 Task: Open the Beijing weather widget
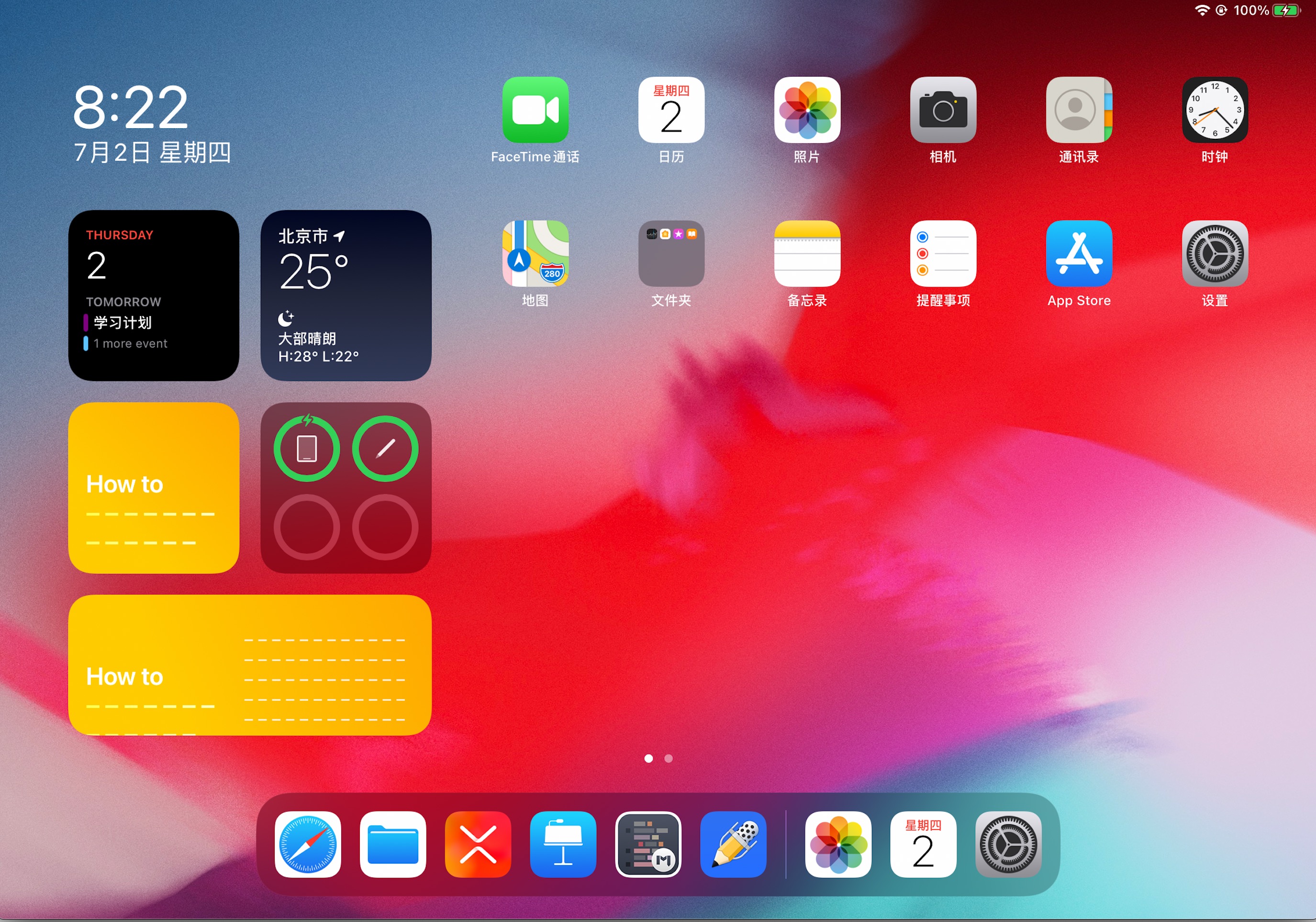[x=346, y=295]
